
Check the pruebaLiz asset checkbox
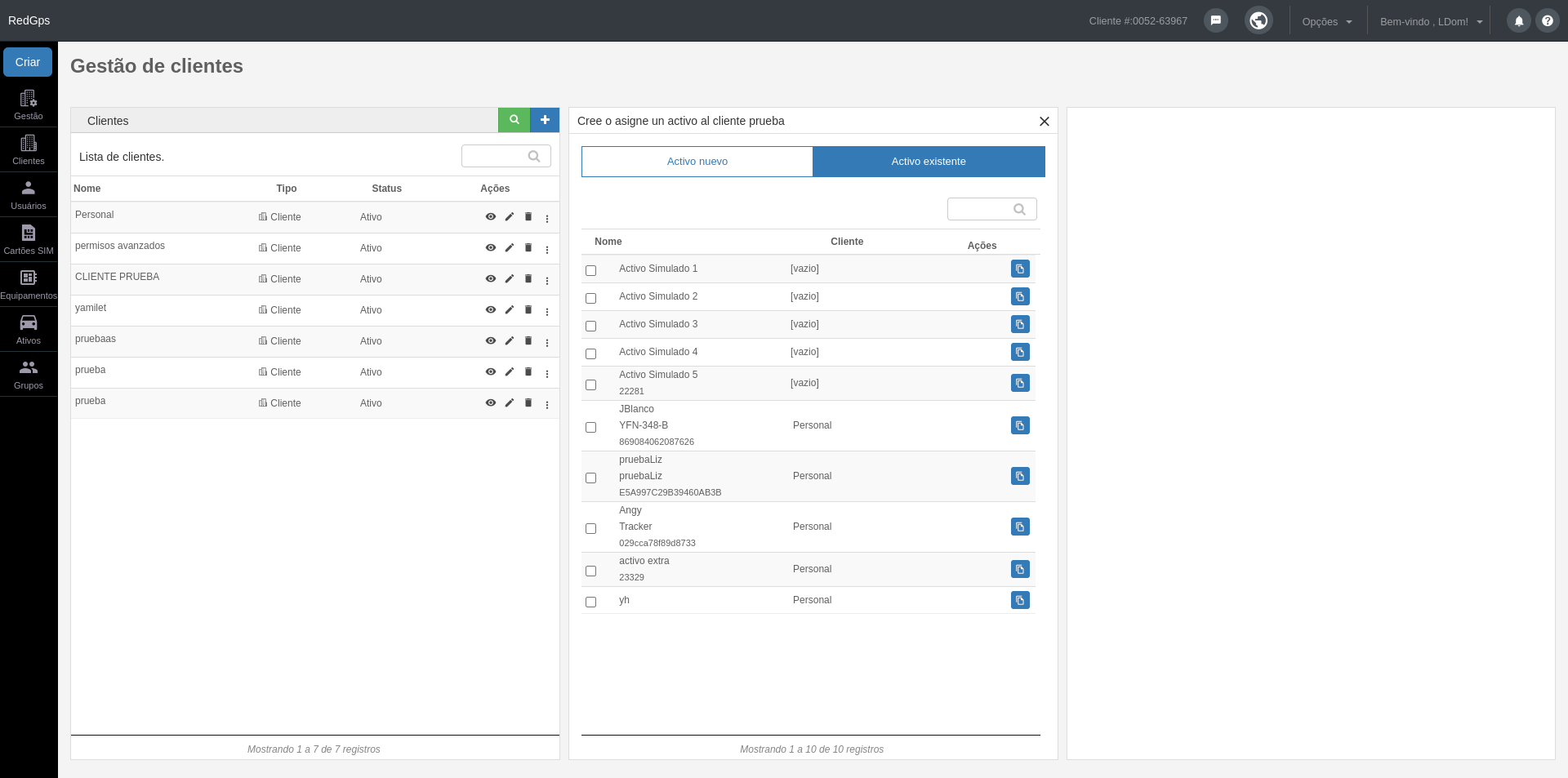pyautogui.click(x=591, y=478)
